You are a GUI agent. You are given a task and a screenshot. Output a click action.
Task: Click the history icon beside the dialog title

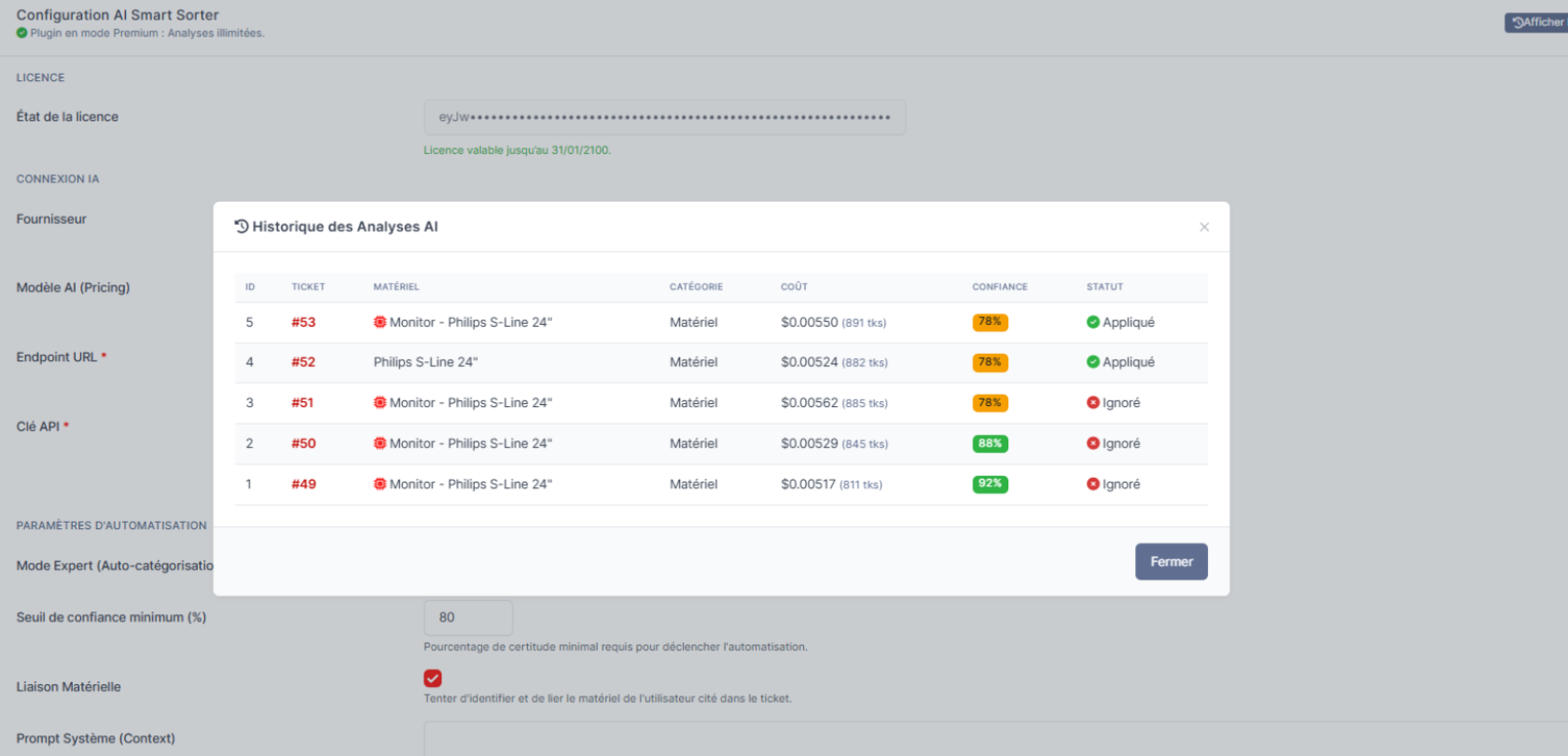click(x=242, y=227)
